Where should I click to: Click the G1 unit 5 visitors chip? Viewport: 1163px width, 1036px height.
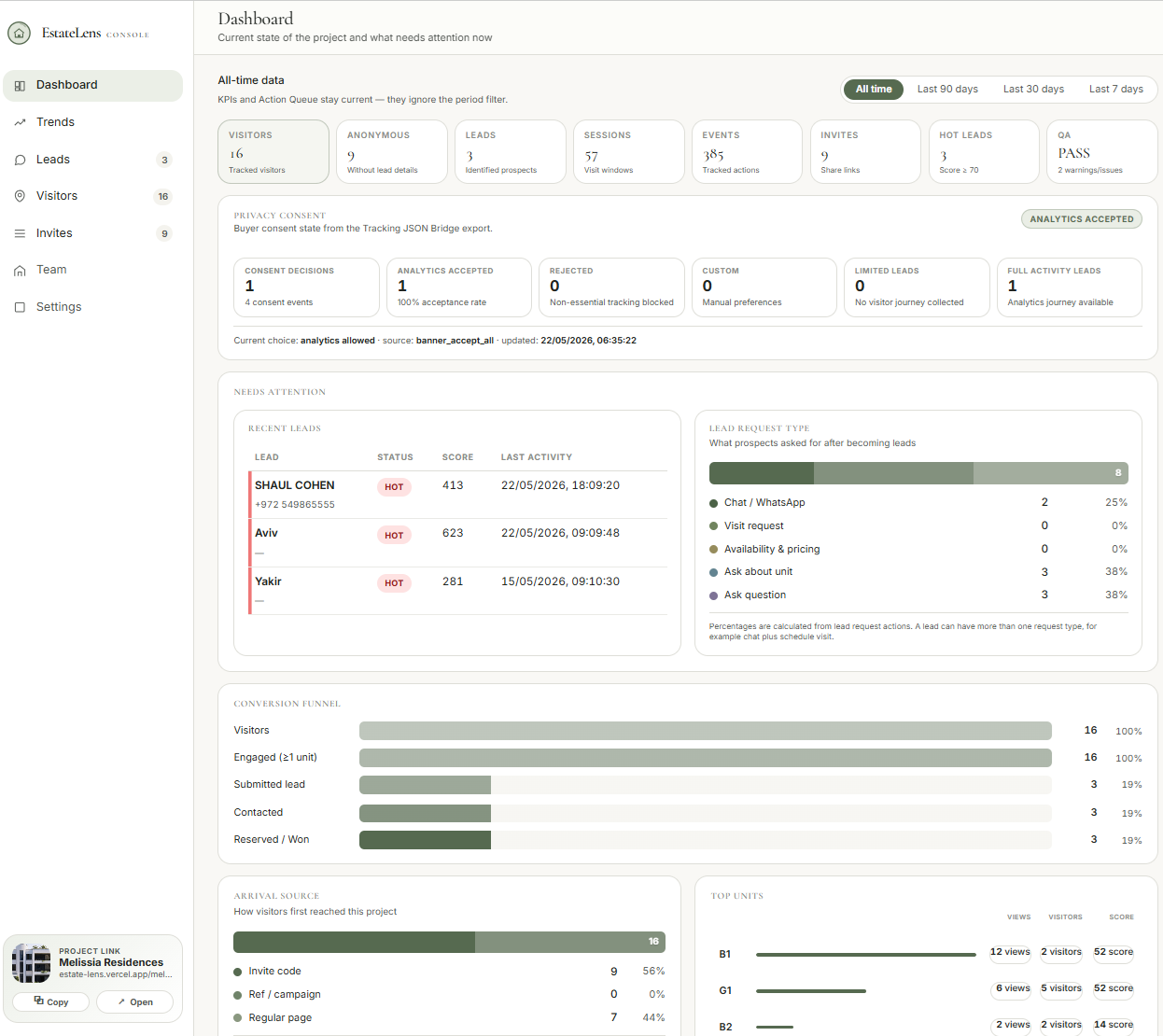point(1061,988)
